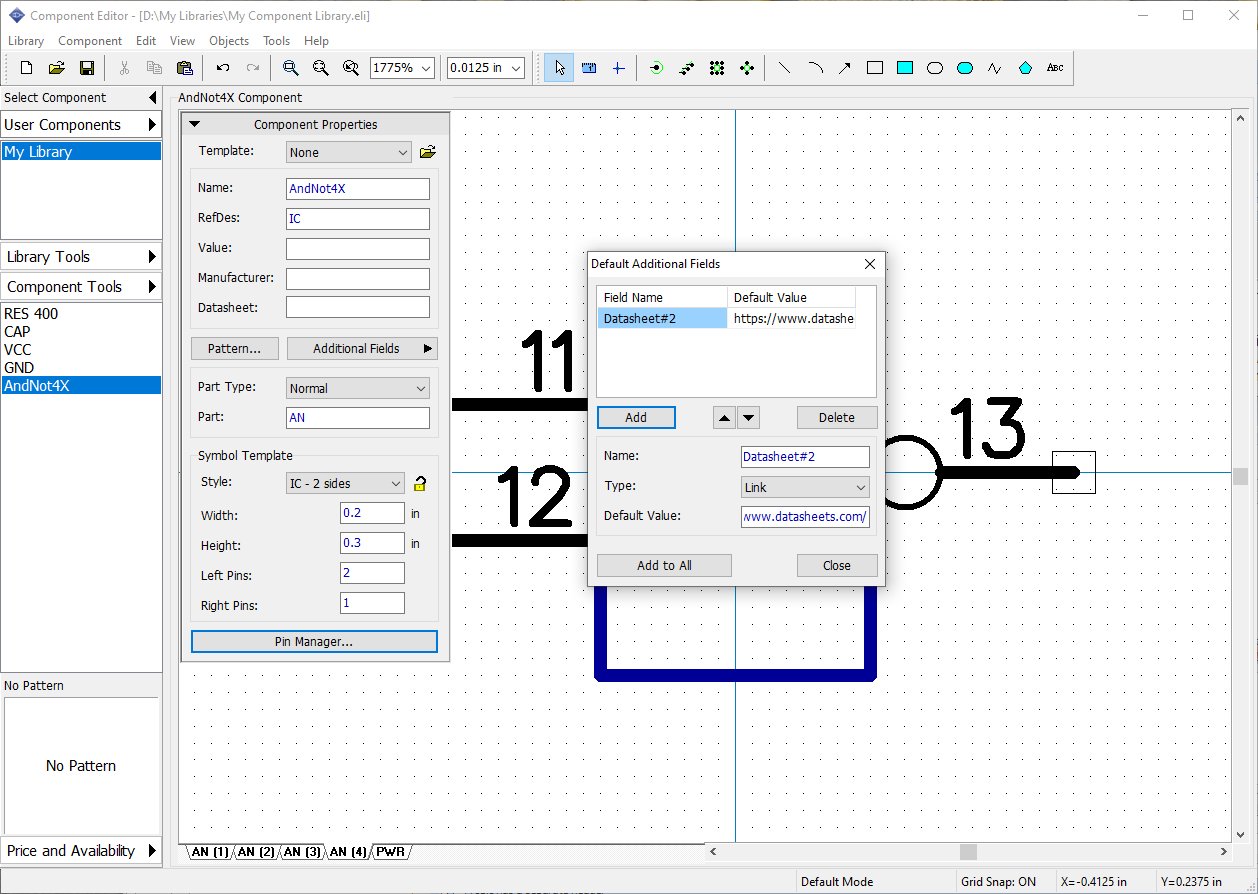This screenshot has width=1258, height=894.
Task: Collapse the Select Component panel arrow
Action: pos(152,97)
